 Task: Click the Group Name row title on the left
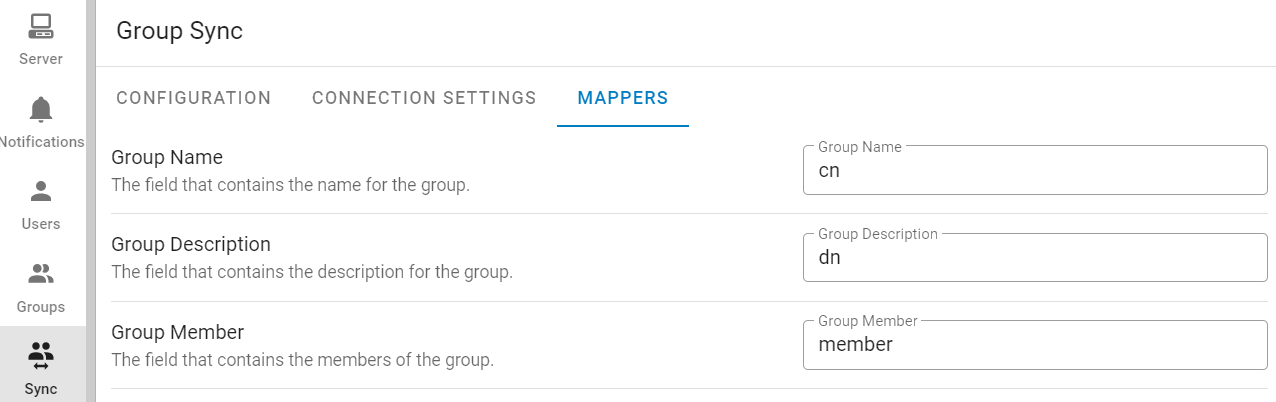[x=167, y=157]
